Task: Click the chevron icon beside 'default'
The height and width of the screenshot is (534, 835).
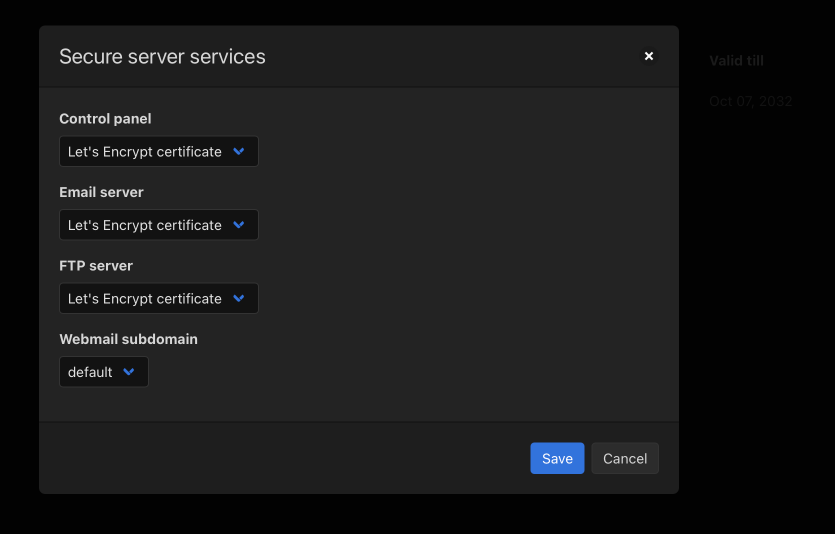Action: click(129, 372)
